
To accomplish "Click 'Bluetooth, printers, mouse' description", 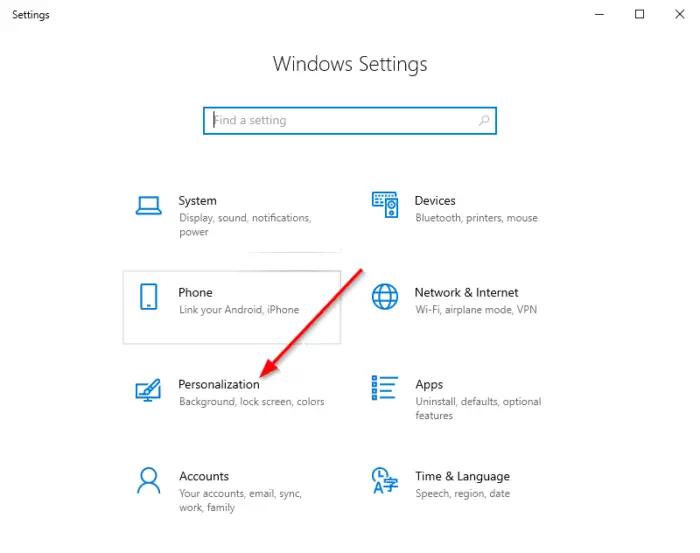I will click(476, 218).
